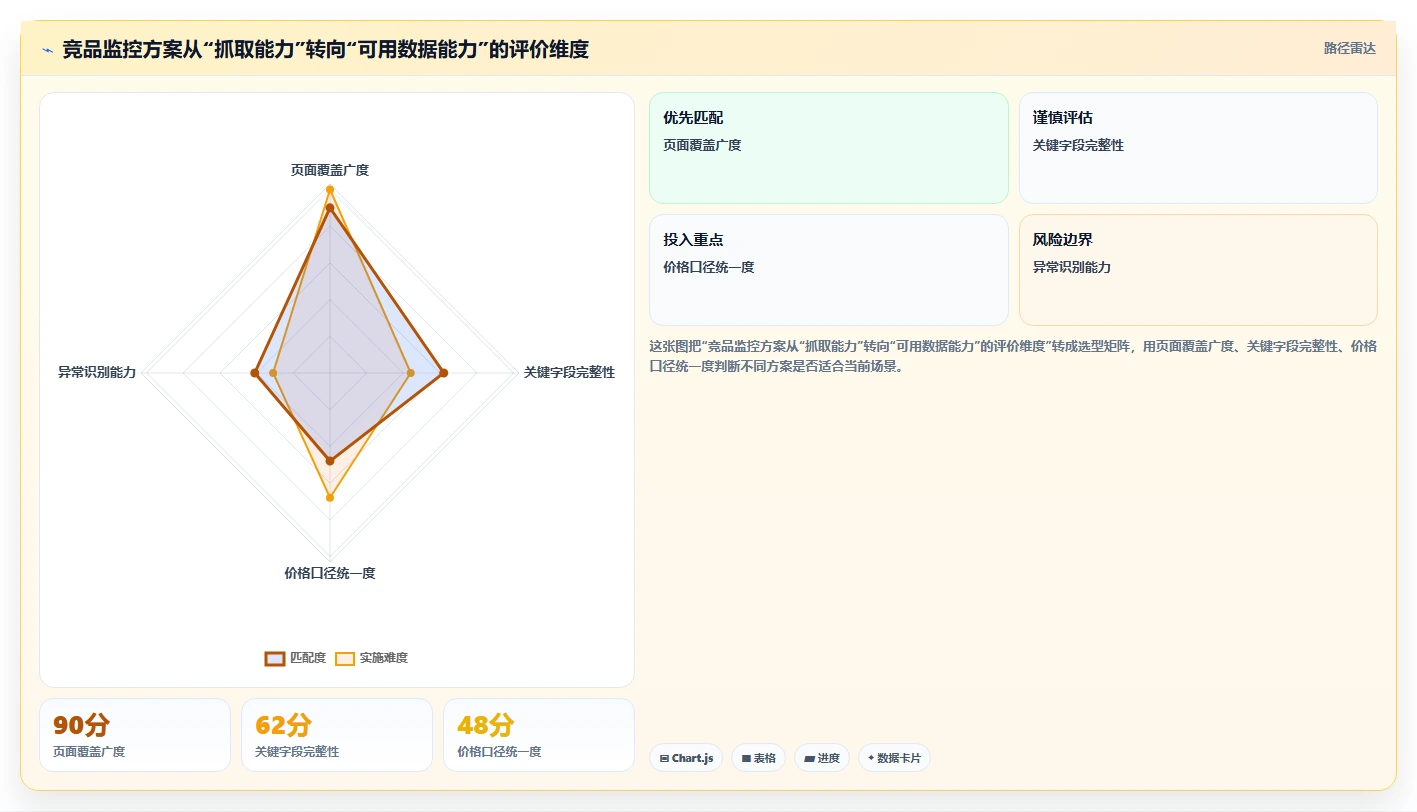Click 价格口径统一度 text in 投入重点 card
1417x812 pixels.
tap(708, 267)
